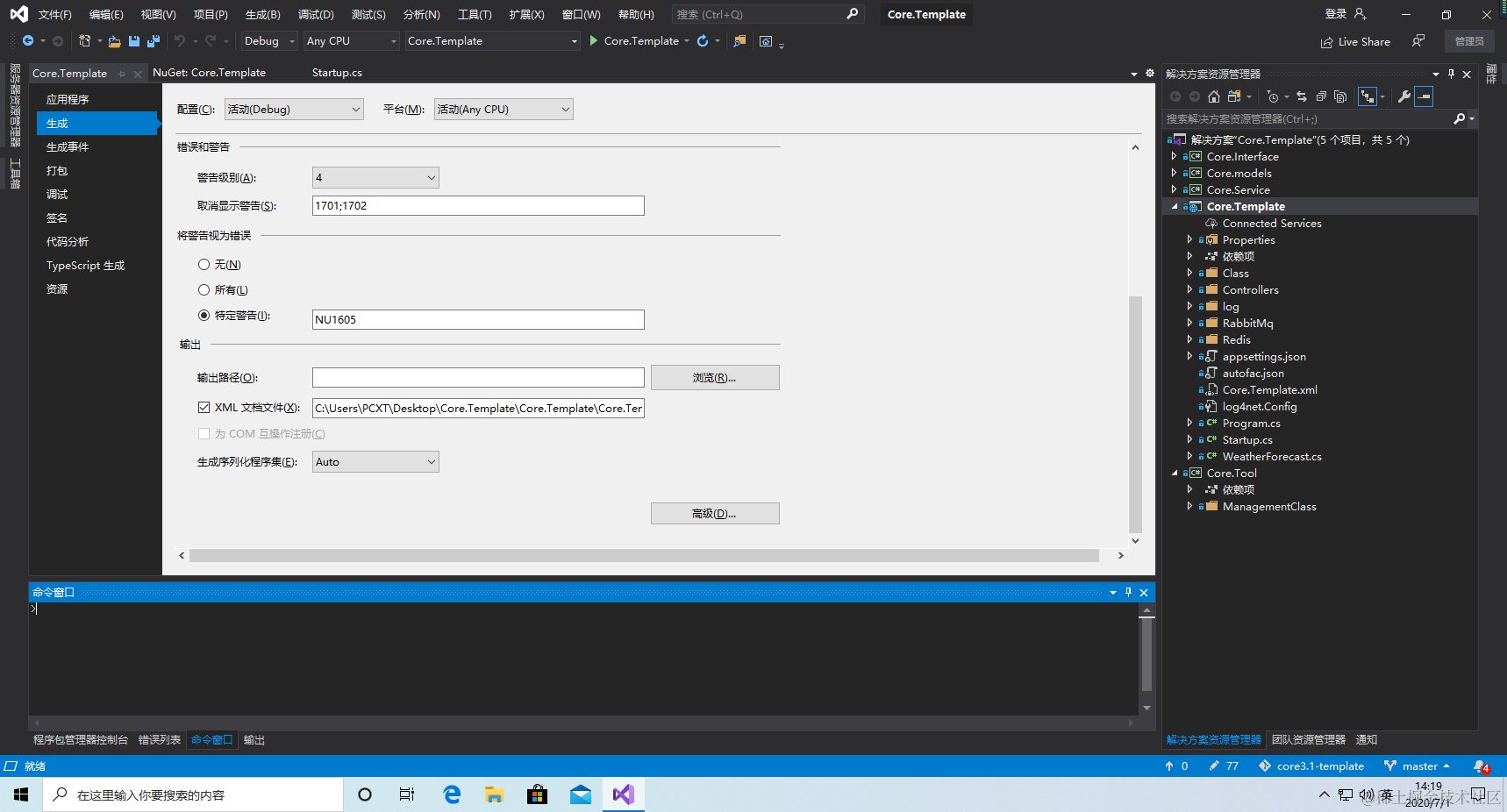Click the core3.1-template repository indicator
1507x812 pixels.
coord(1311,766)
